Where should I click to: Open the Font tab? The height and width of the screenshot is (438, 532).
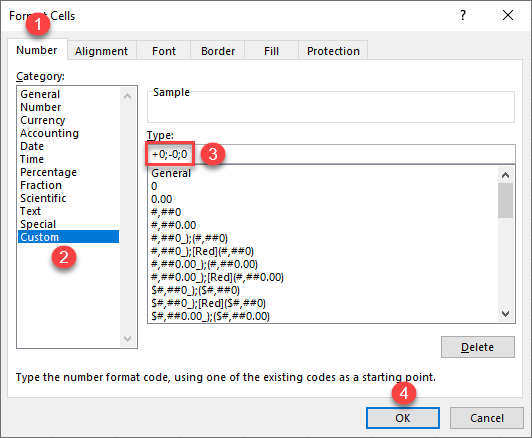tap(164, 51)
